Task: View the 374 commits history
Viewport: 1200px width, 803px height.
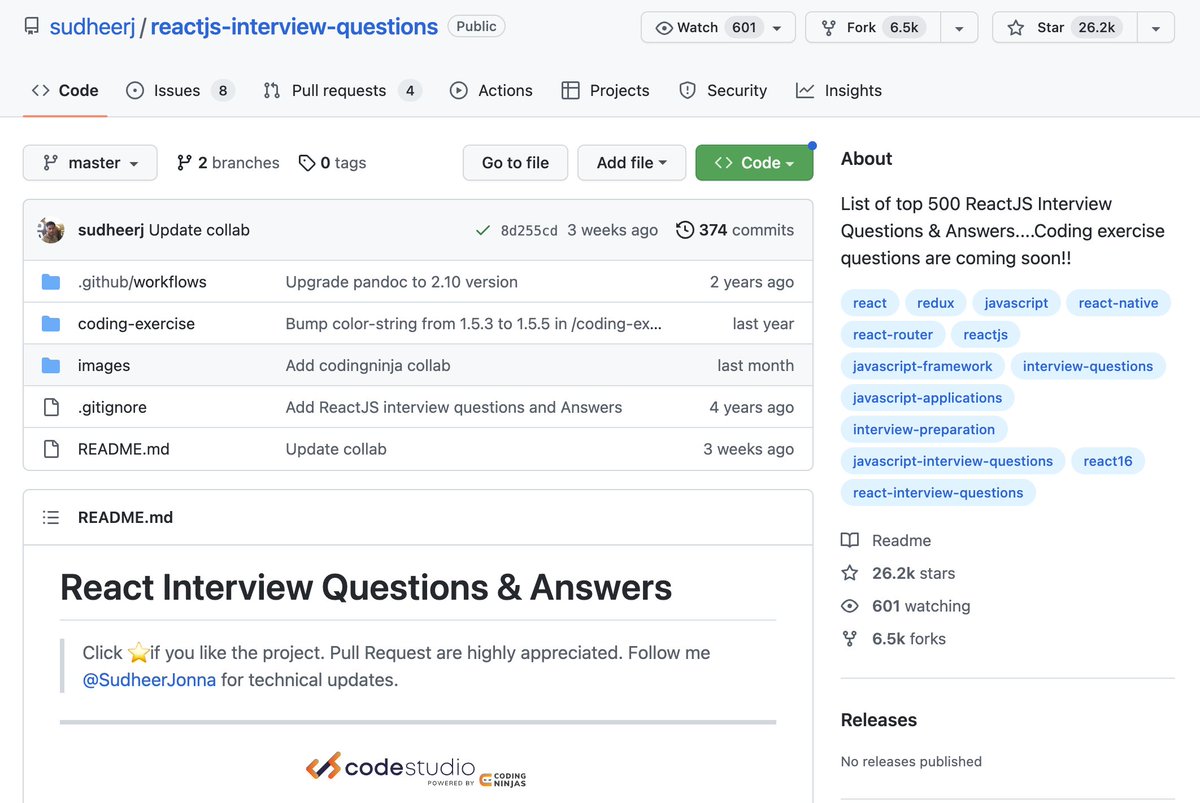Action: click(735, 230)
